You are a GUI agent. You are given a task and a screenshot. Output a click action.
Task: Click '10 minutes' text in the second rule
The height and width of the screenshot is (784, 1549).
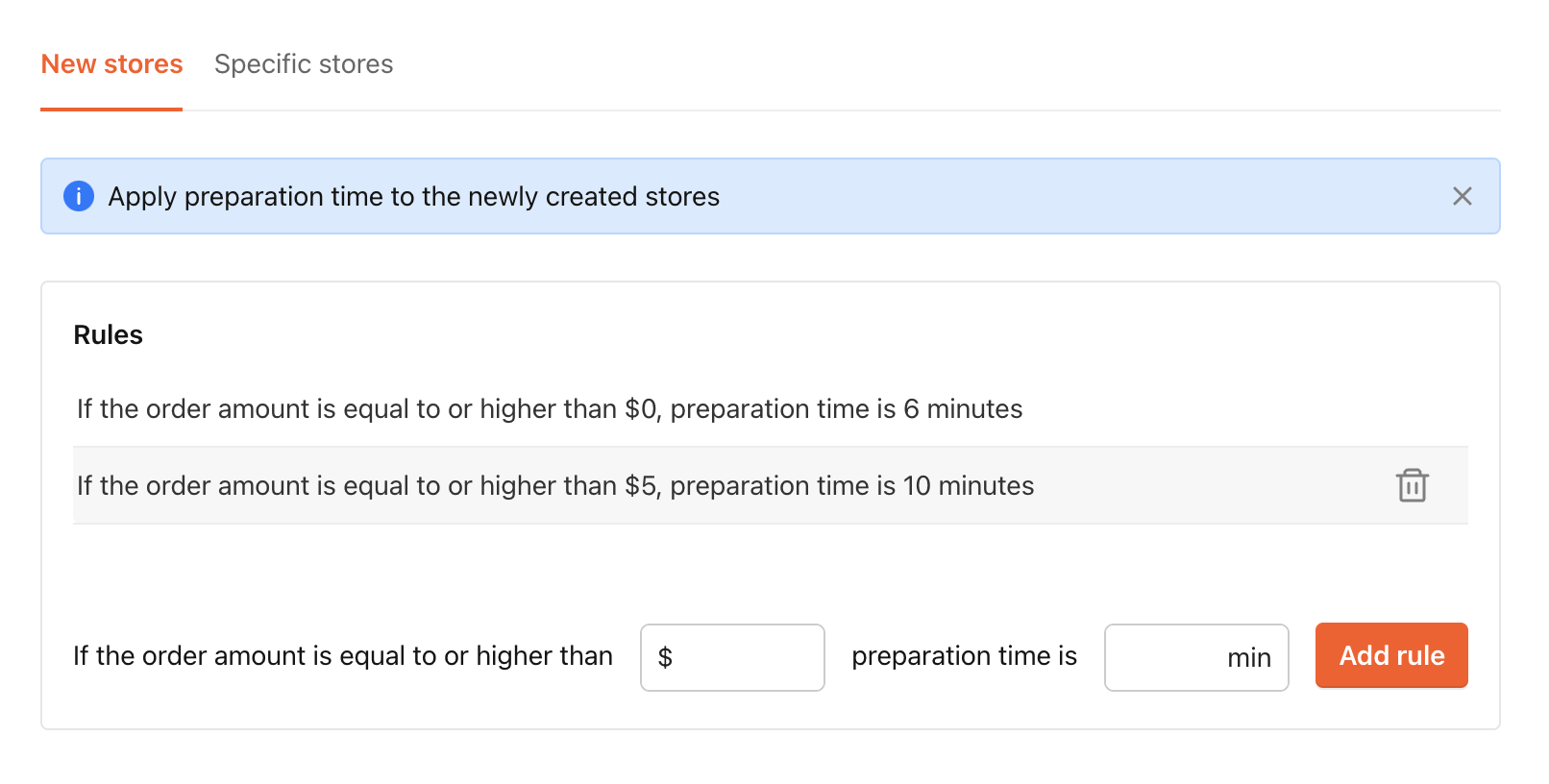[969, 485]
